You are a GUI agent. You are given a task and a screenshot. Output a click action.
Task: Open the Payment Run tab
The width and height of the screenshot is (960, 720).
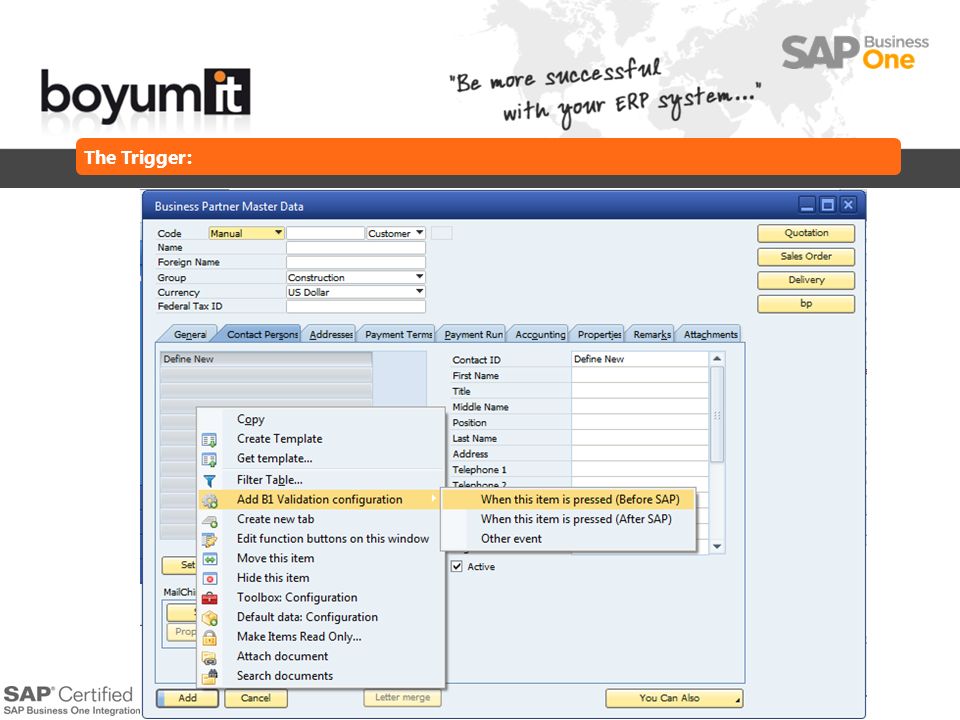473,334
